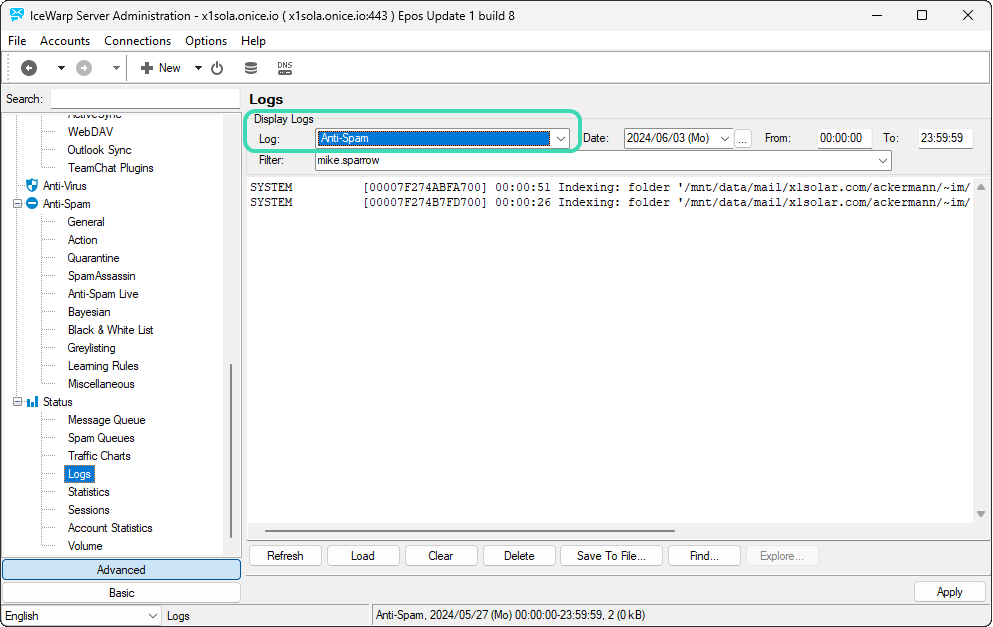This screenshot has height=627, width=993.
Task: Click the power icon in toolbar
Action: pyautogui.click(x=217, y=68)
